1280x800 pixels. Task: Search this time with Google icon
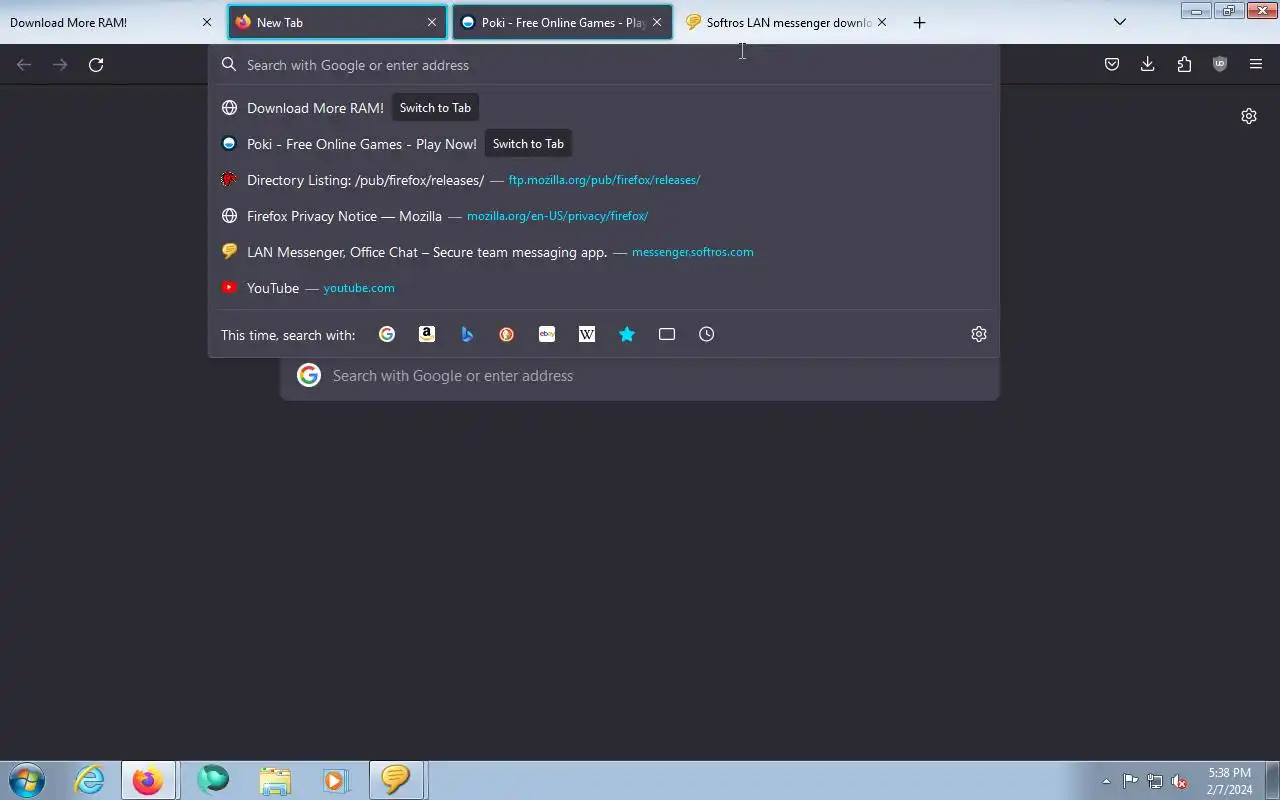coord(387,334)
